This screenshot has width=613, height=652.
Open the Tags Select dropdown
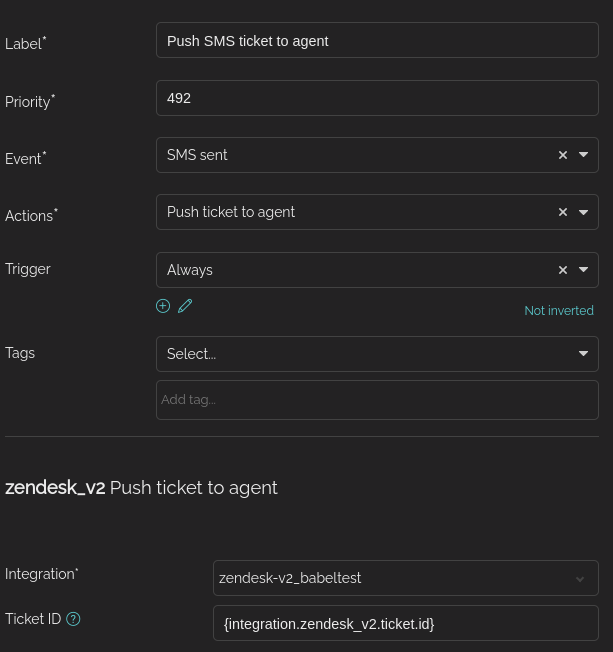377,354
